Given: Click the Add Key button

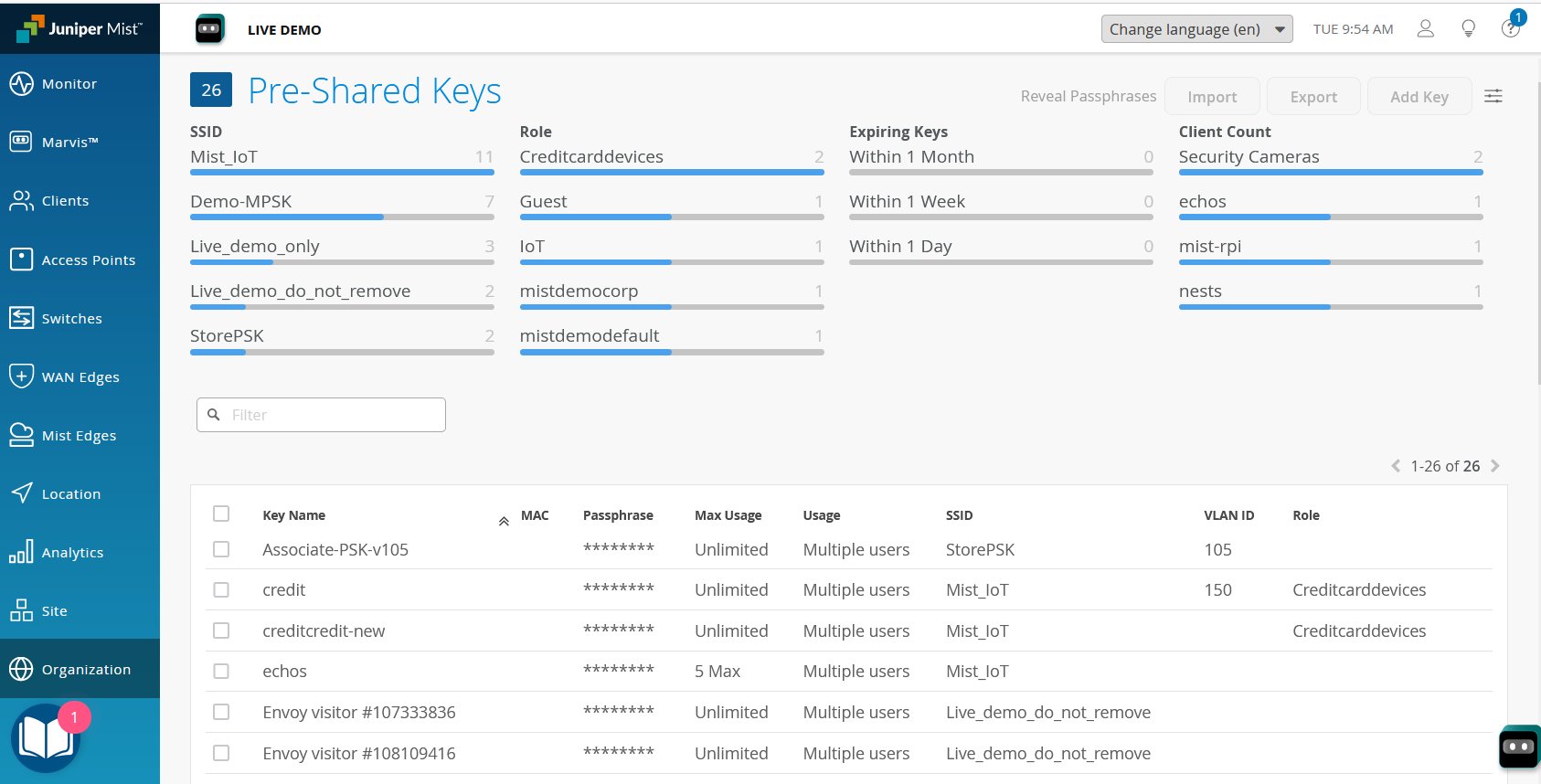Looking at the screenshot, I should coord(1419,97).
